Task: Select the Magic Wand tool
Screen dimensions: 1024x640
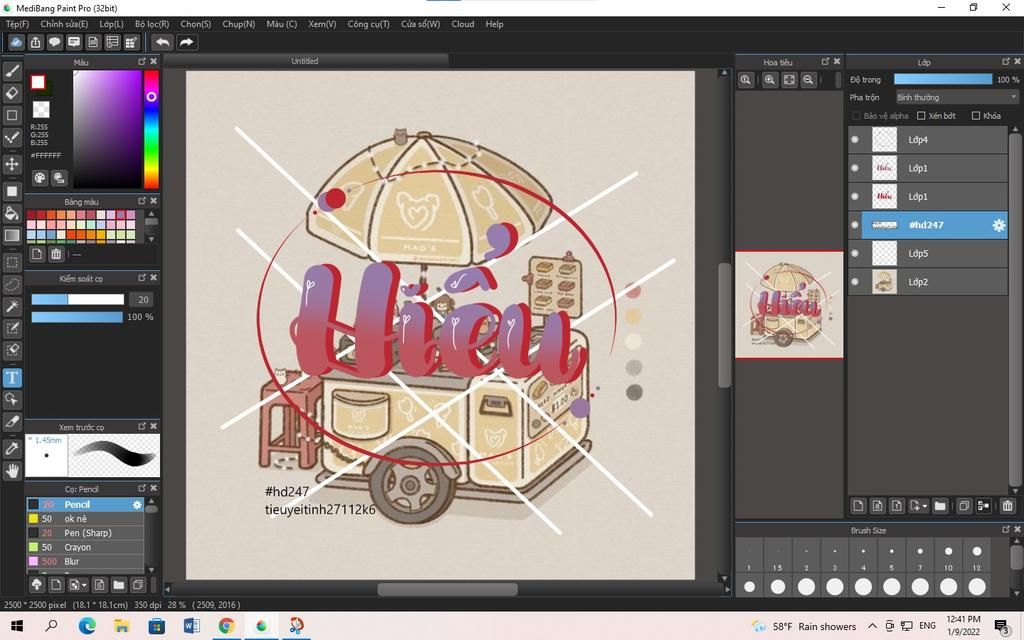Action: (x=12, y=306)
